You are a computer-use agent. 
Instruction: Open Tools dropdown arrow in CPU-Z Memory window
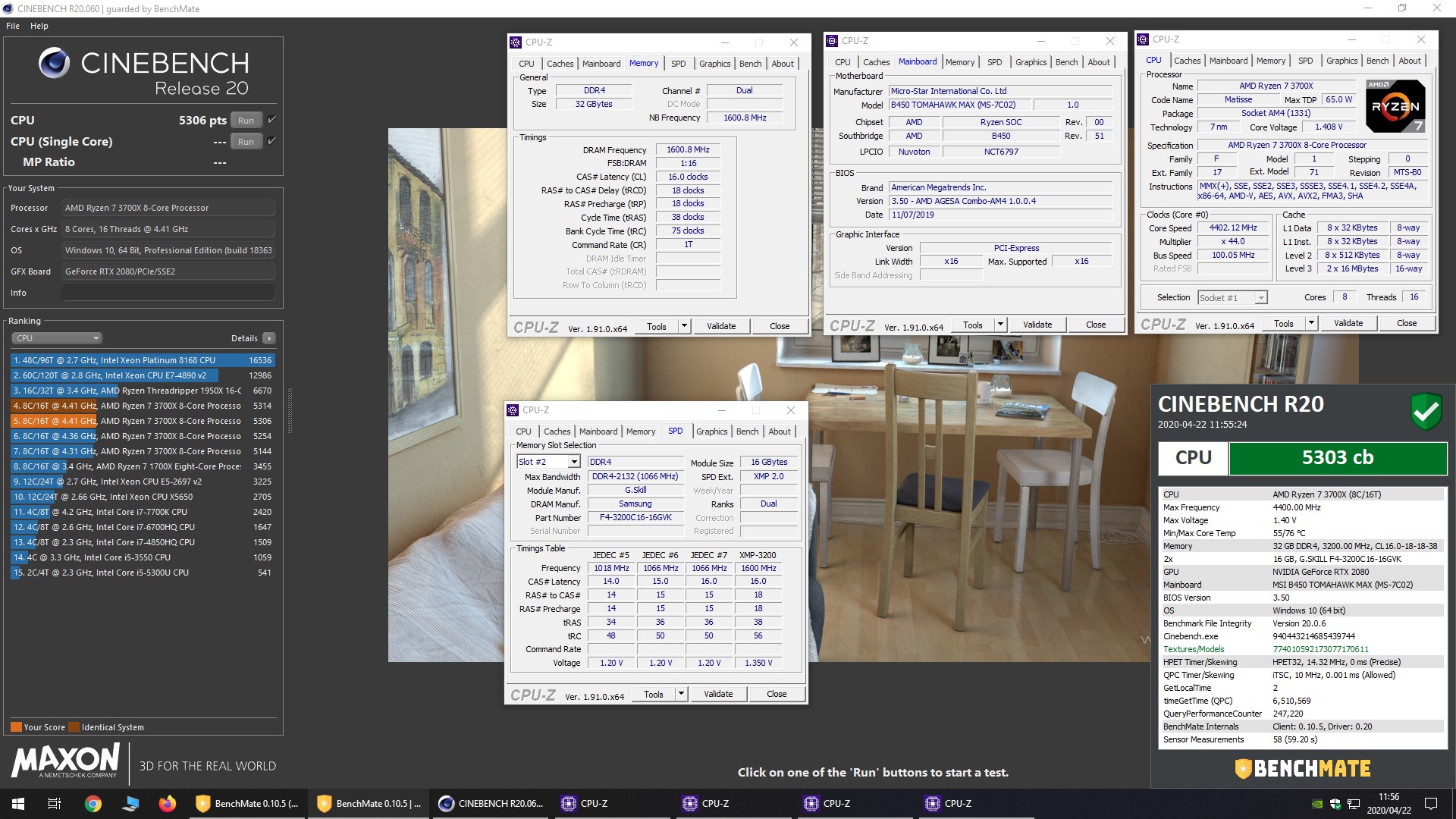684,326
